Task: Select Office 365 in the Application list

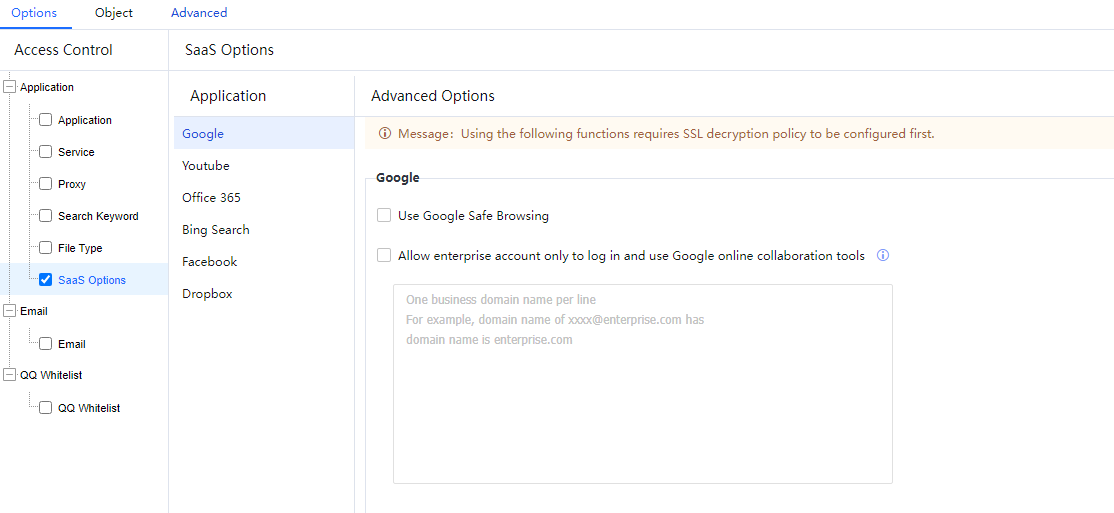Action: coord(211,198)
